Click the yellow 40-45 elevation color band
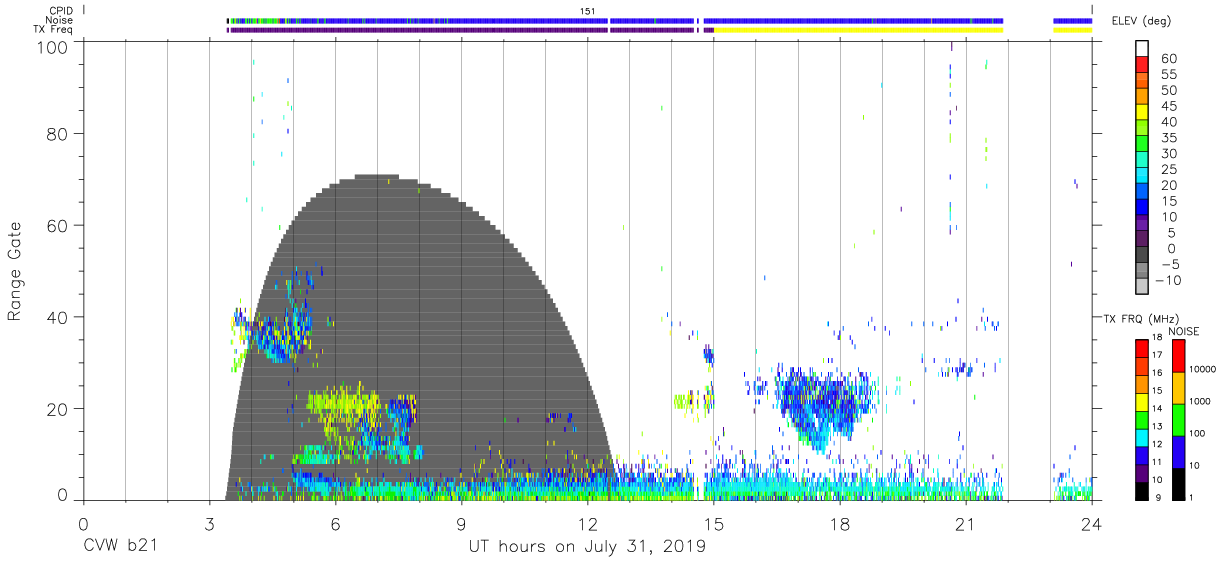Image resolution: width=1228 pixels, height=567 pixels. [x=1142, y=114]
